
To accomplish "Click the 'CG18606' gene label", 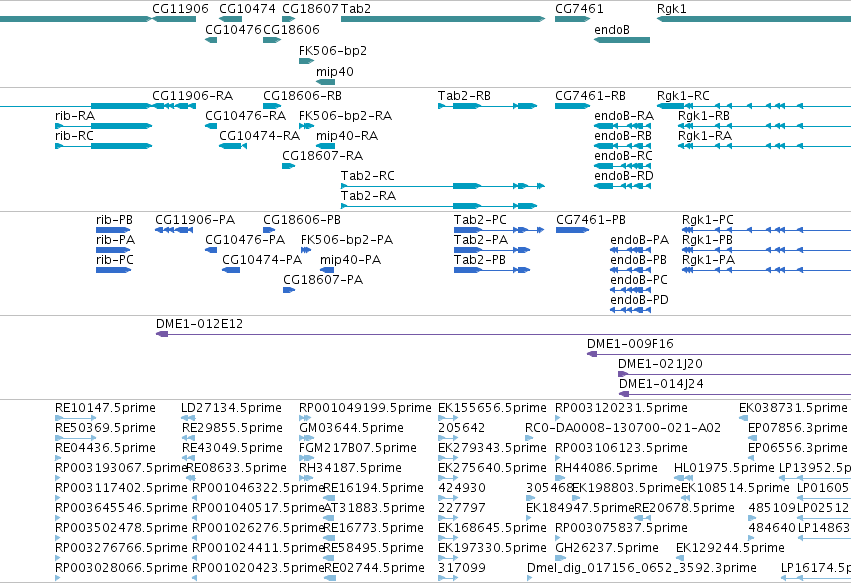I will click(291, 30).
